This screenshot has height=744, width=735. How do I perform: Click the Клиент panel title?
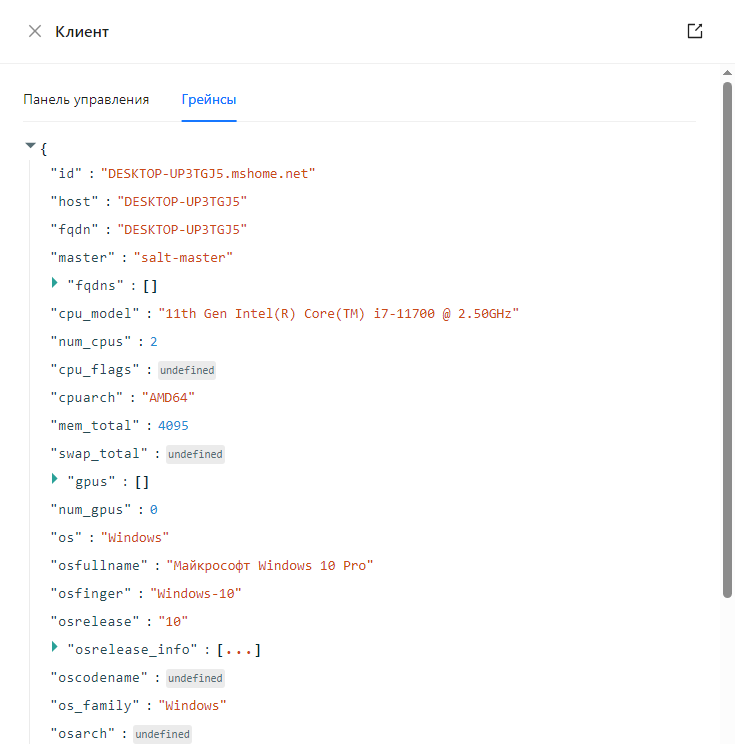tap(82, 31)
